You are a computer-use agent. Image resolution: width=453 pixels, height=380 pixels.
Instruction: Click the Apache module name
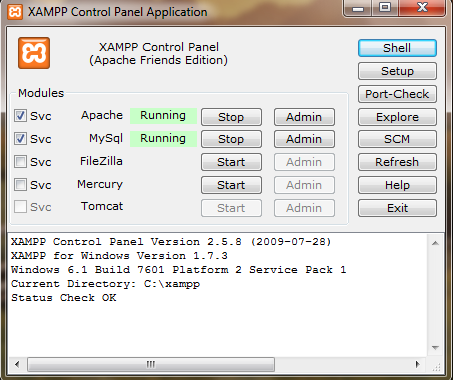point(102,115)
